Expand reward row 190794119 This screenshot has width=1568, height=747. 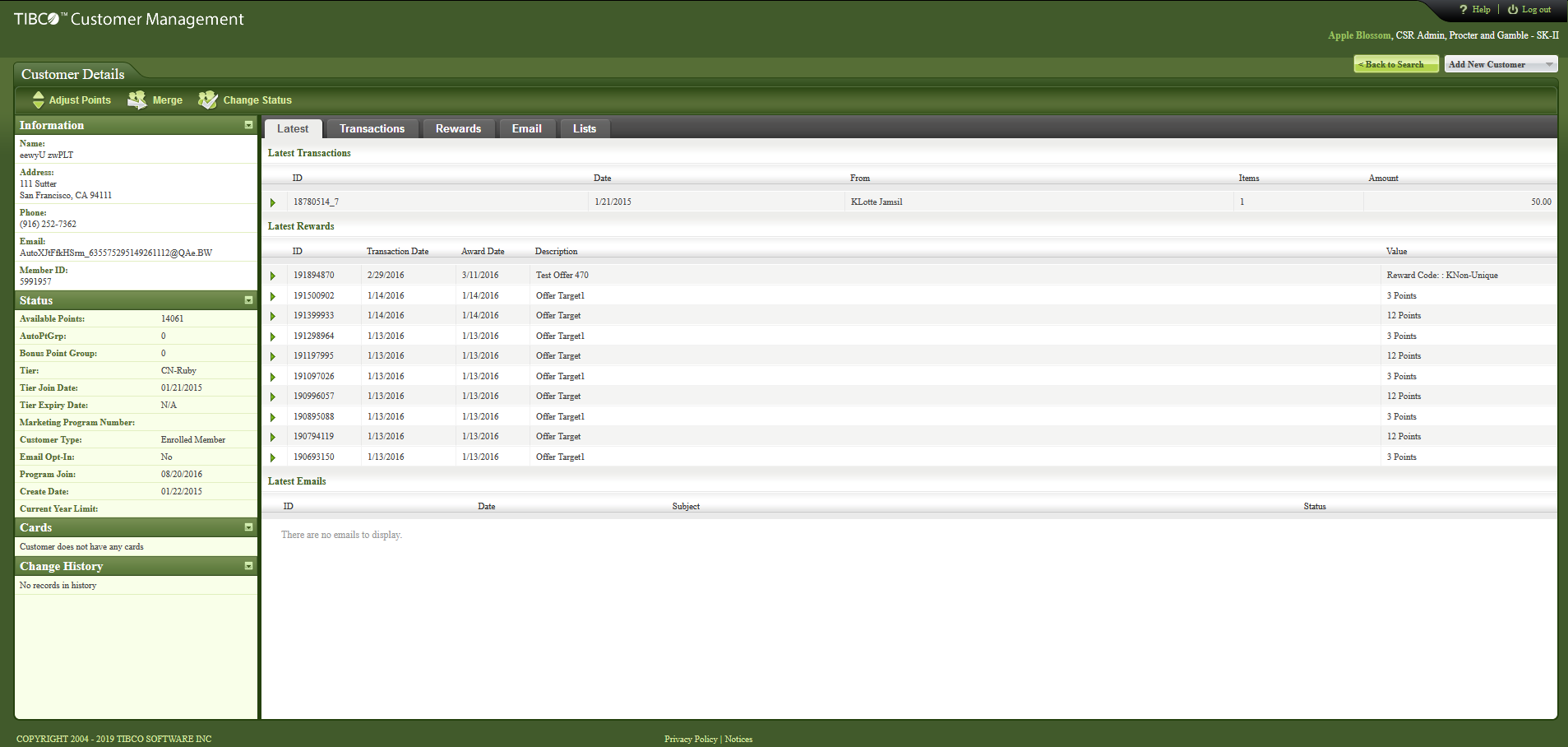[273, 437]
